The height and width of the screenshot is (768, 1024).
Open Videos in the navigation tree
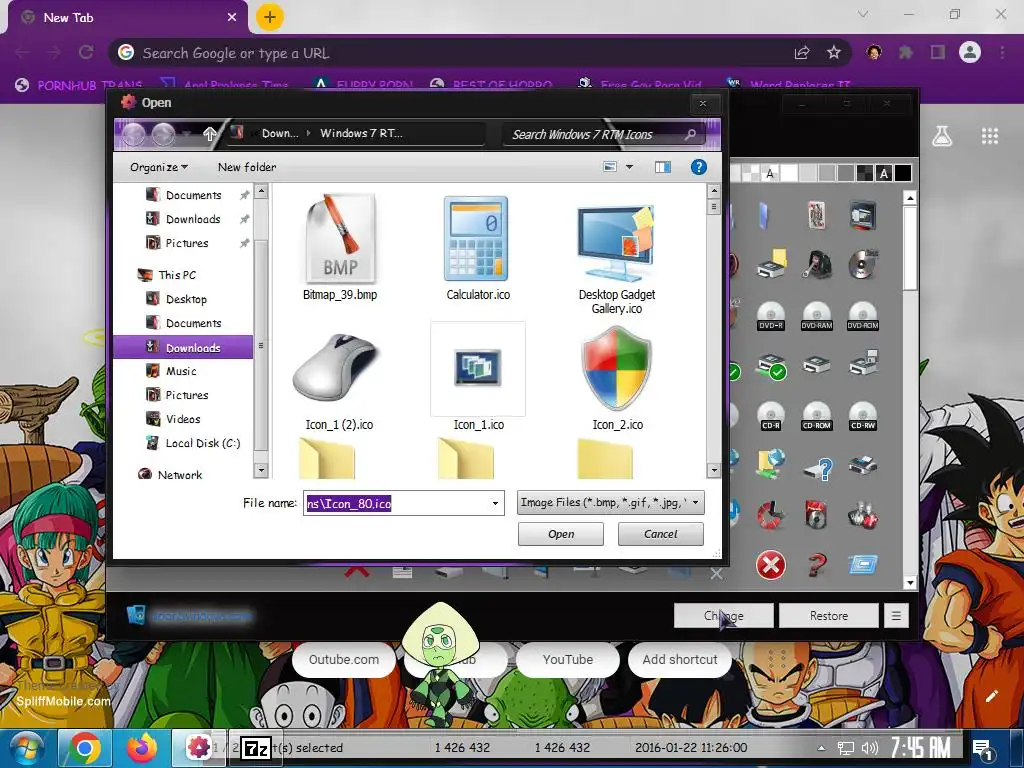point(182,419)
